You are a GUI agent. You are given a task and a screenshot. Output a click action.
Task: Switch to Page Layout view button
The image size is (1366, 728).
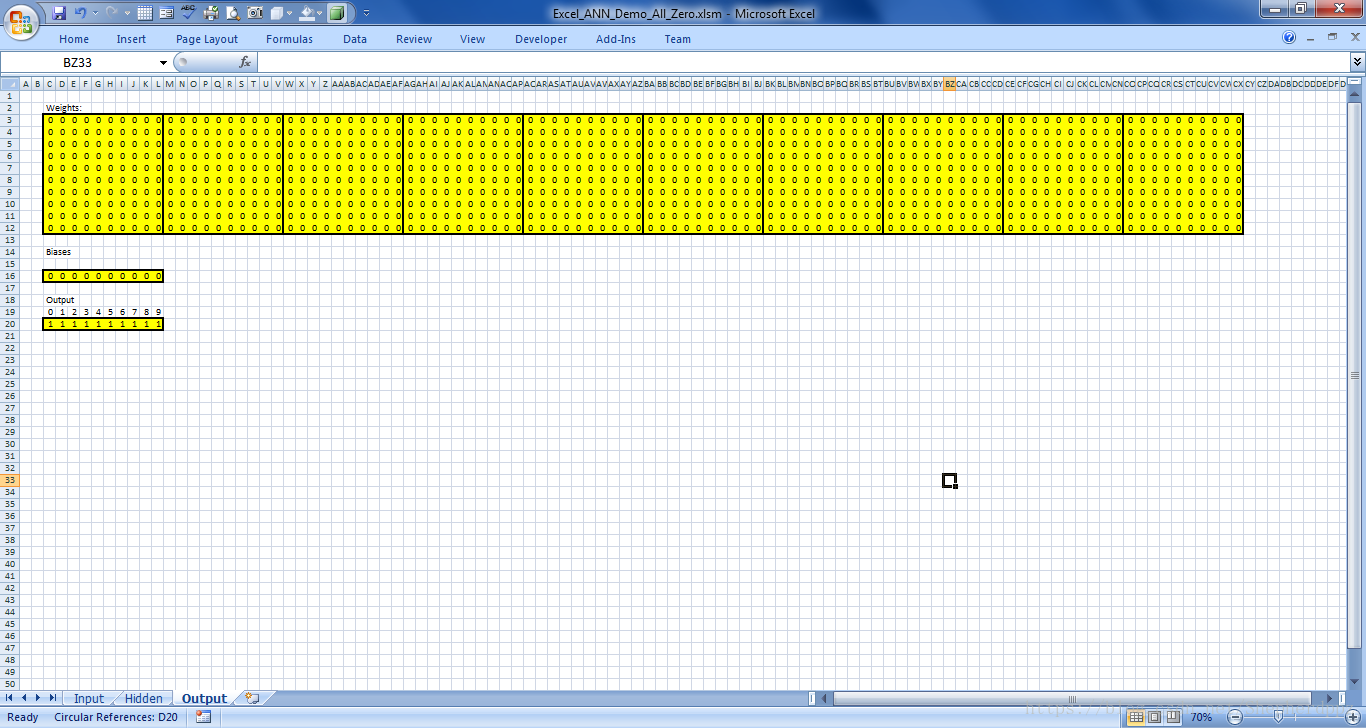click(x=1154, y=717)
